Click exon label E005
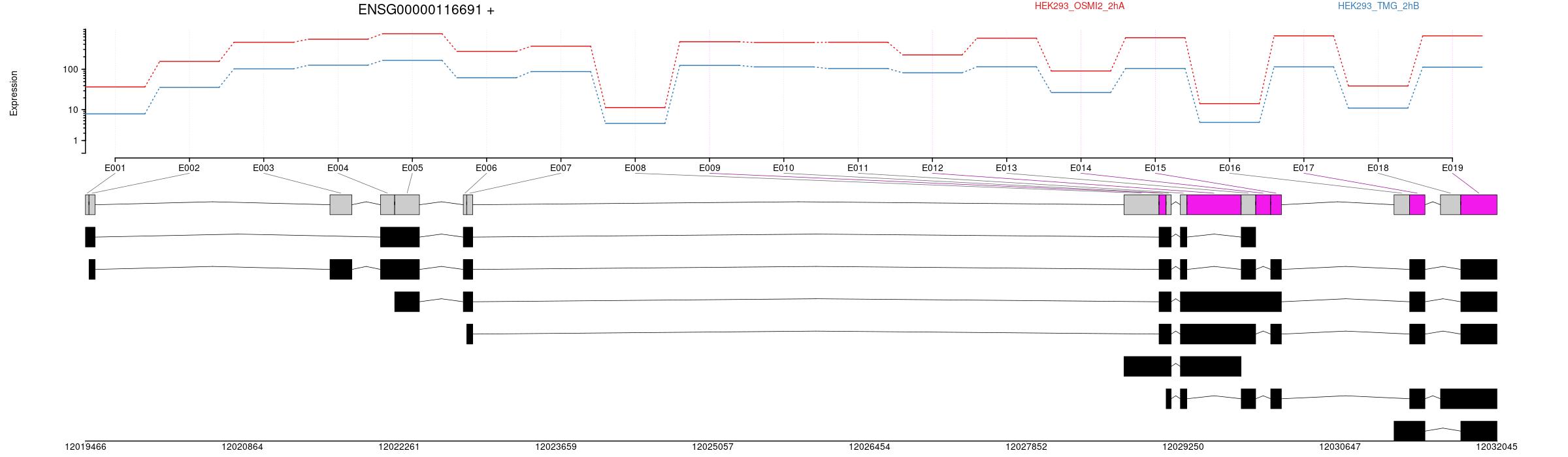The image size is (1568, 457). click(412, 168)
